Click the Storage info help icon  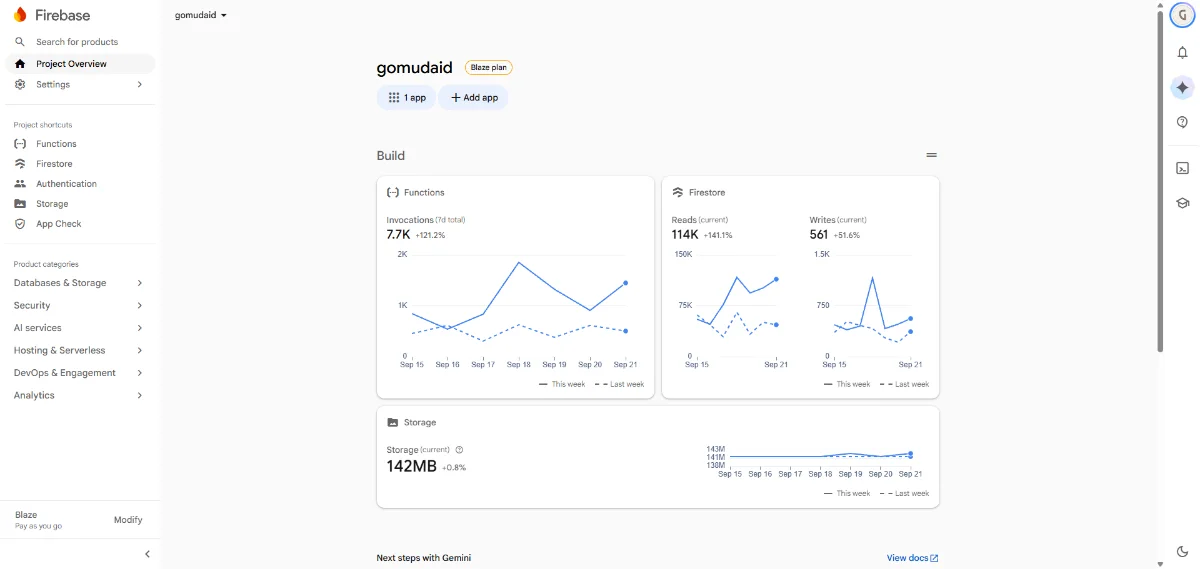click(459, 450)
